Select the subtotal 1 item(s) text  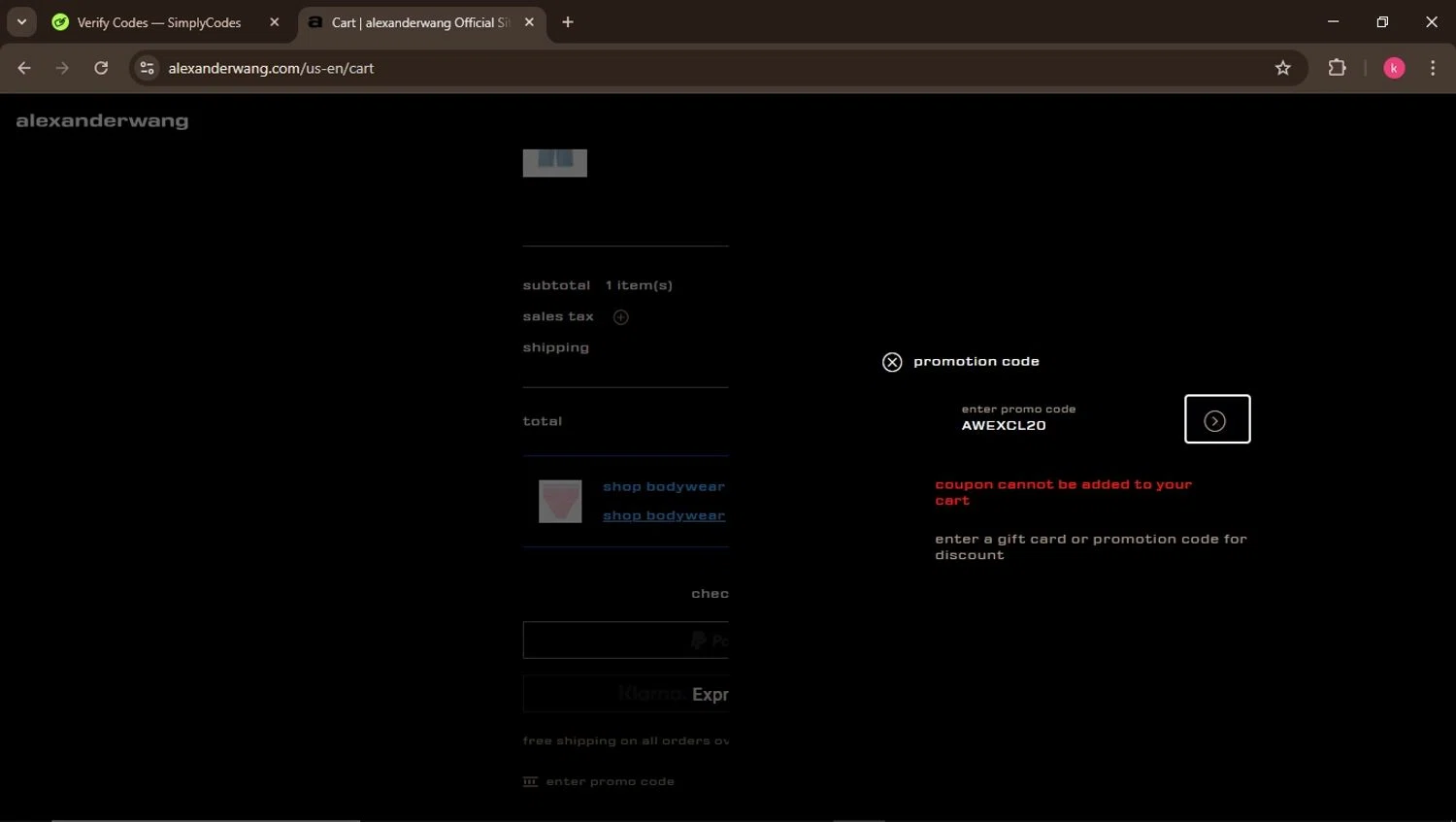(x=598, y=285)
